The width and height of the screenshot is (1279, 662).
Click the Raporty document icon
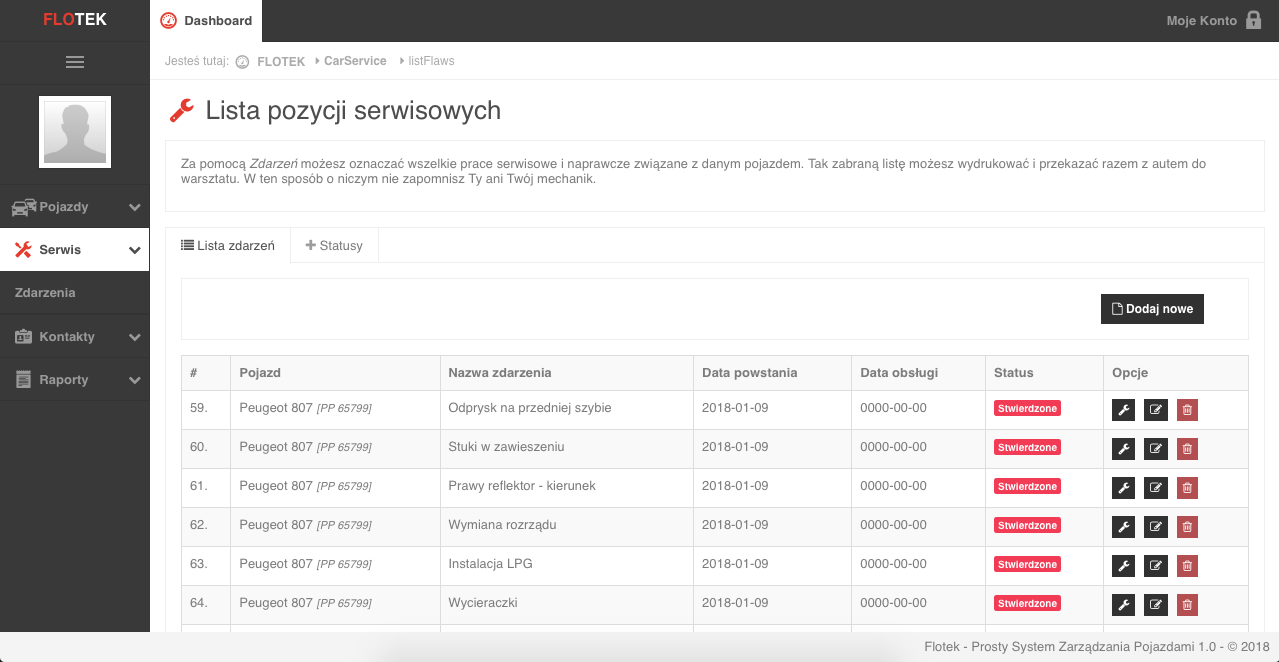click(24, 380)
